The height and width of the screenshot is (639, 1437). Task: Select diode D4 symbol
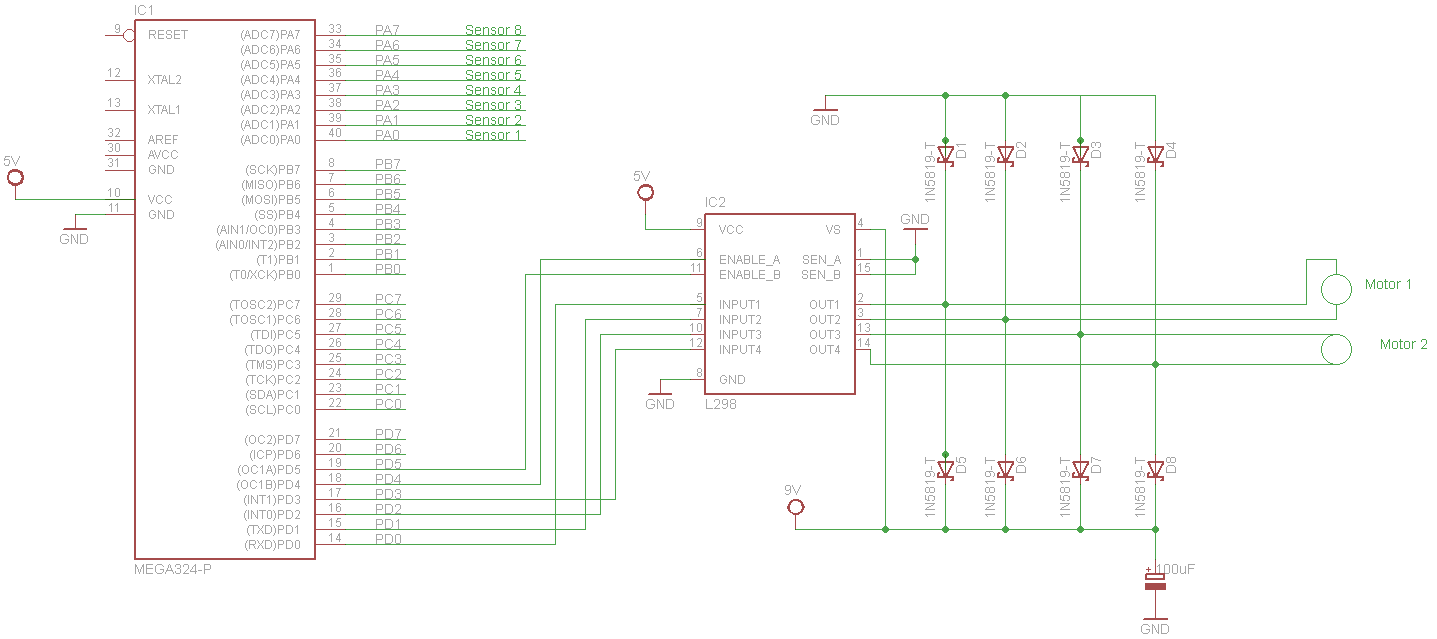click(1156, 154)
